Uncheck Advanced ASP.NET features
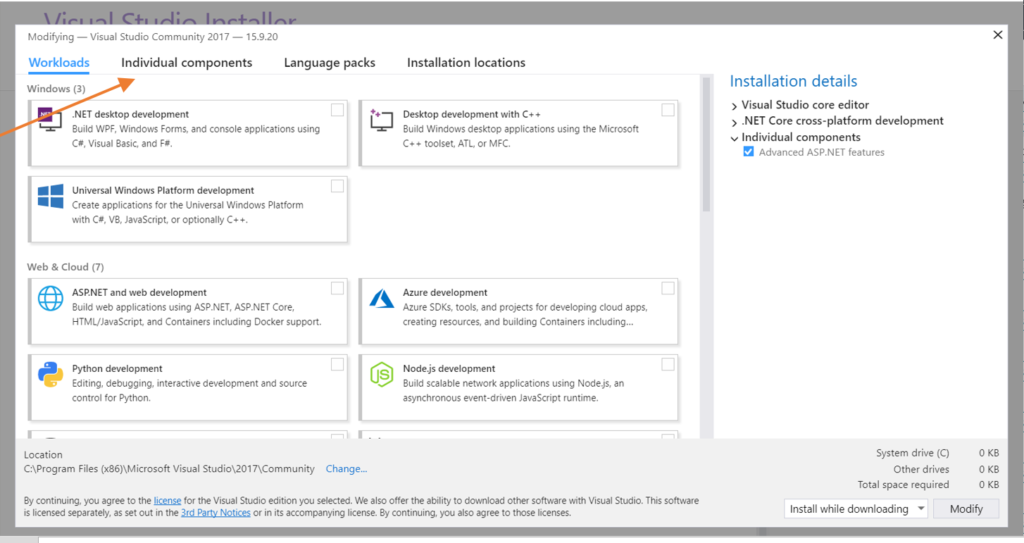This screenshot has height=543, width=1024. tap(748, 153)
